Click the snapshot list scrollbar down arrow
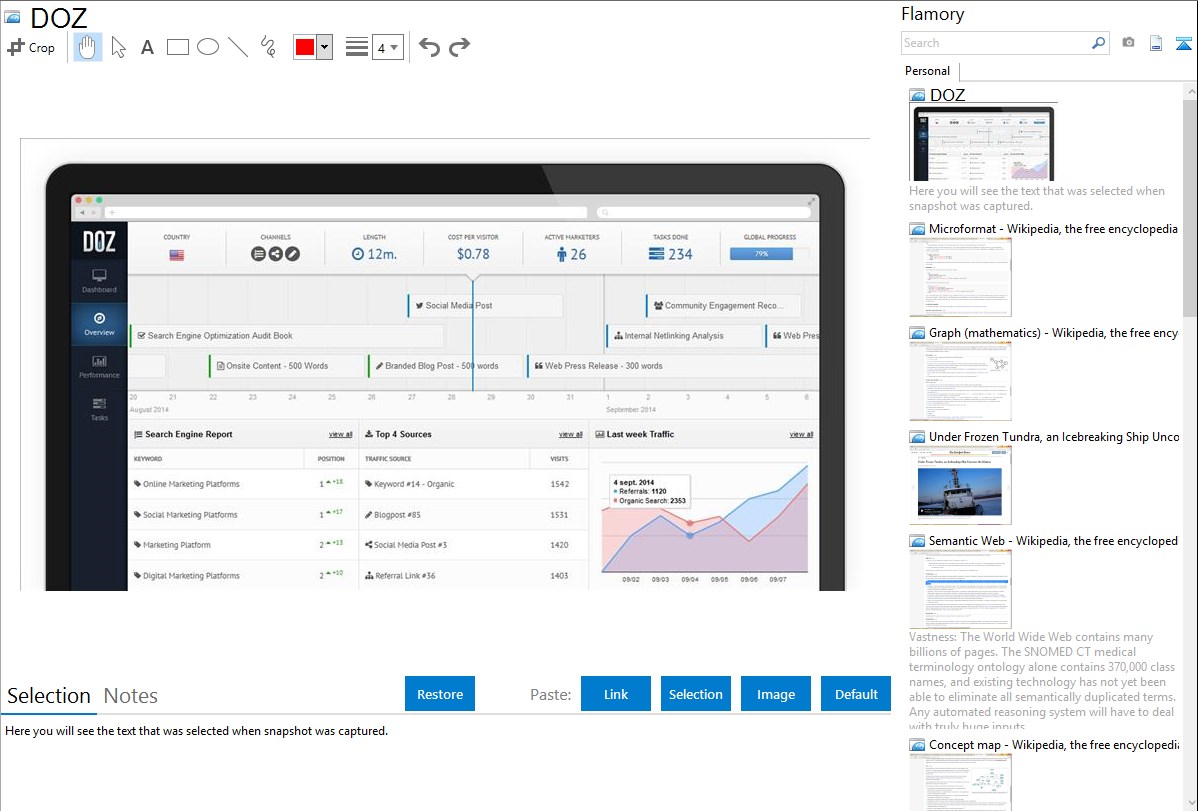 pyautogui.click(x=1190, y=803)
